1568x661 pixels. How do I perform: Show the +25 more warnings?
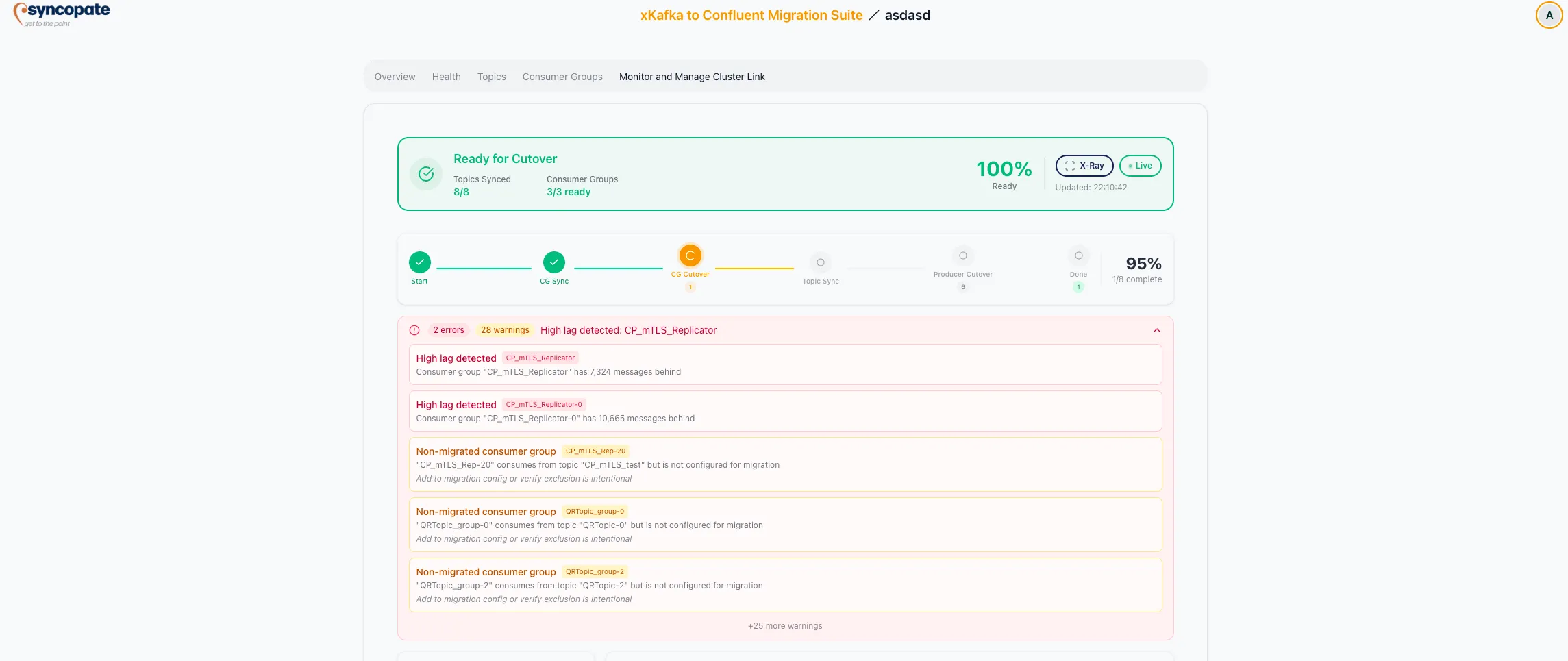point(785,626)
